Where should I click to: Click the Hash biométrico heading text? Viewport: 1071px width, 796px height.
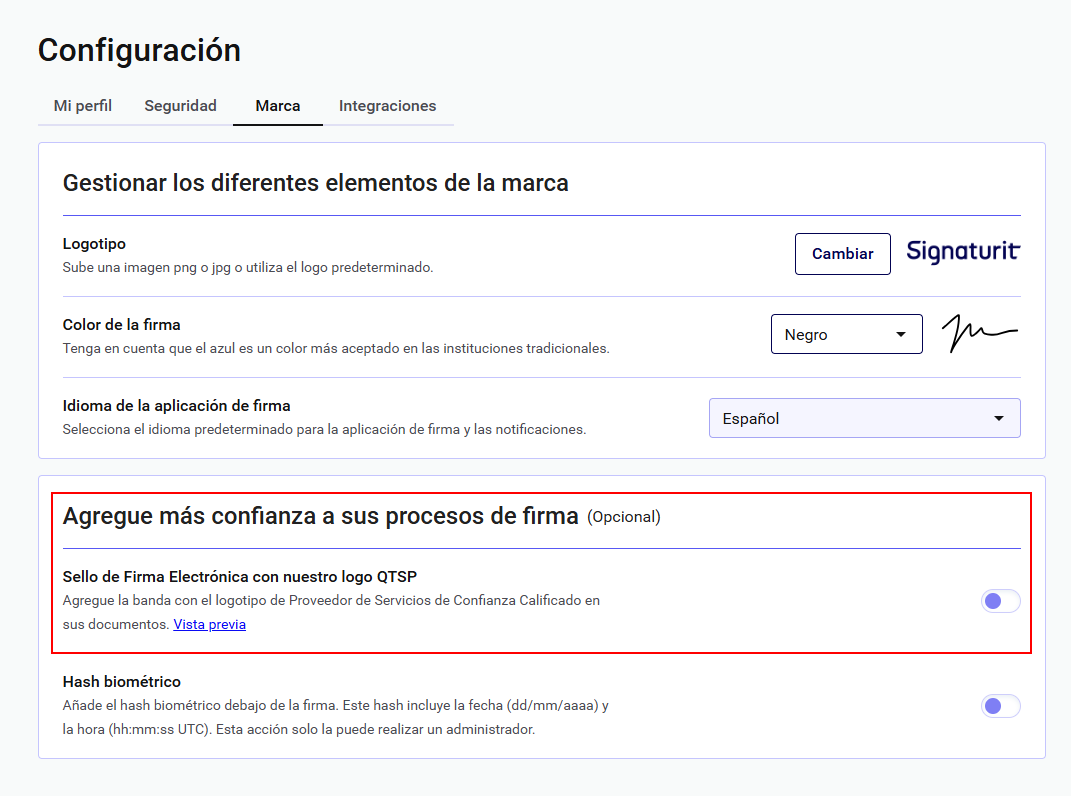pyautogui.click(x=121, y=682)
